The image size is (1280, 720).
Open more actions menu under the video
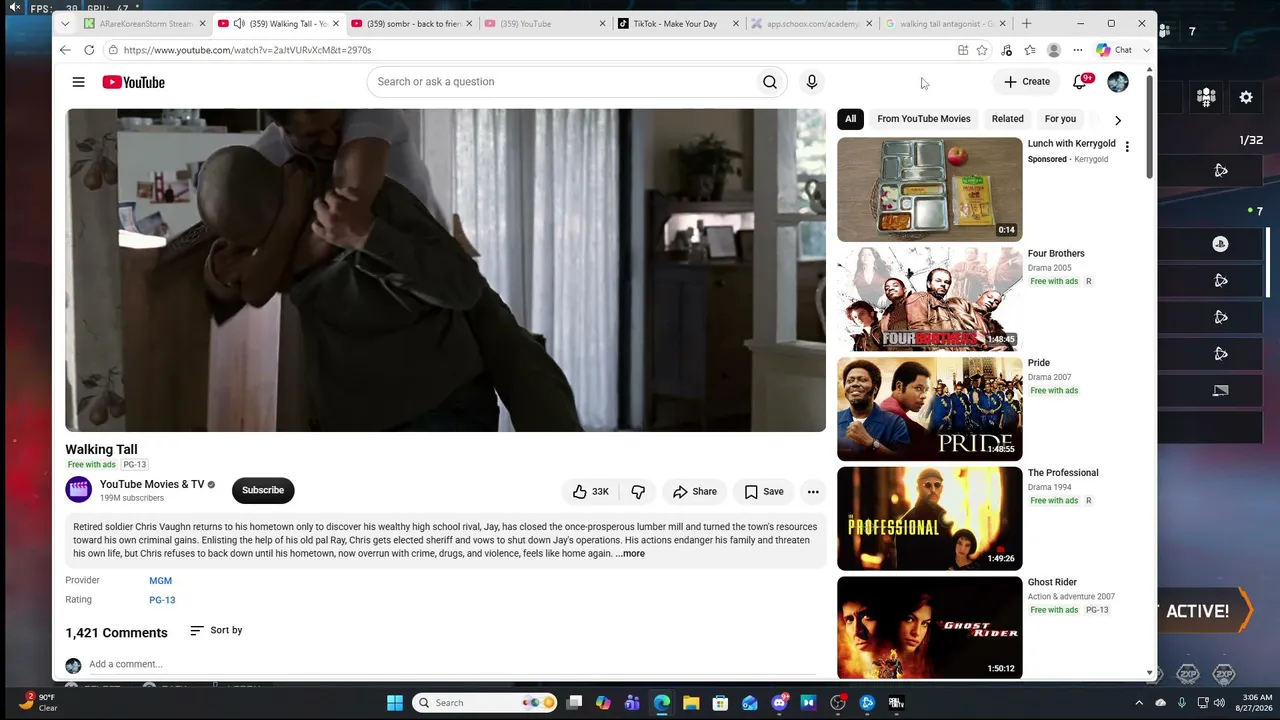point(813,492)
